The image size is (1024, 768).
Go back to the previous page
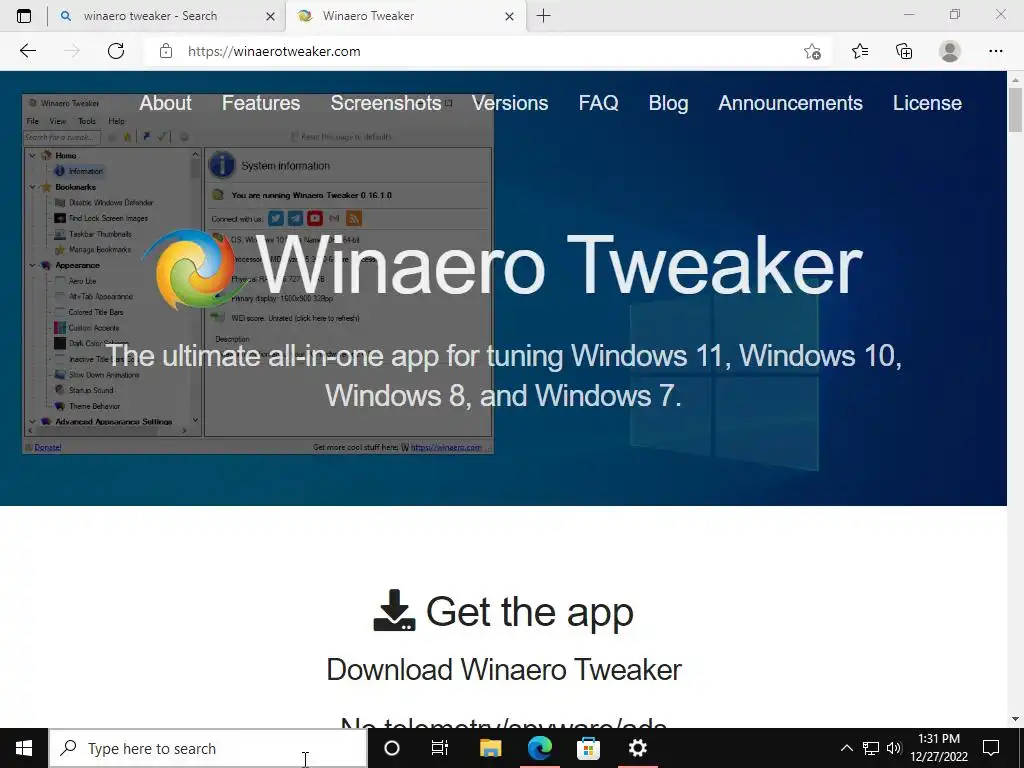click(x=27, y=51)
